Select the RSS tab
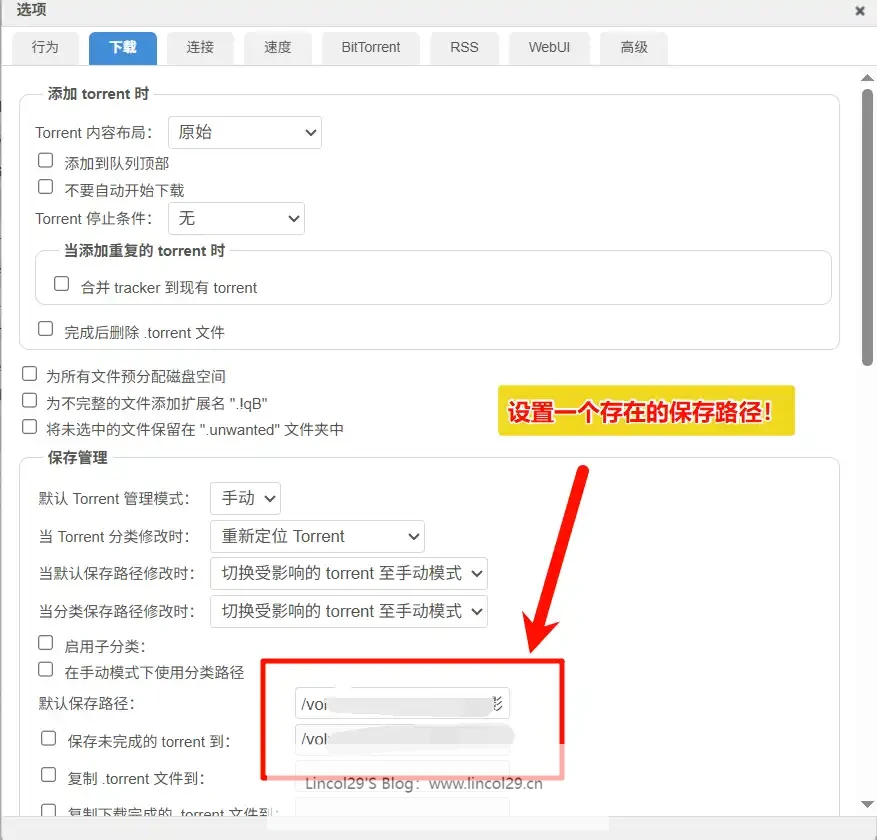Image resolution: width=877 pixels, height=840 pixels. coord(464,47)
